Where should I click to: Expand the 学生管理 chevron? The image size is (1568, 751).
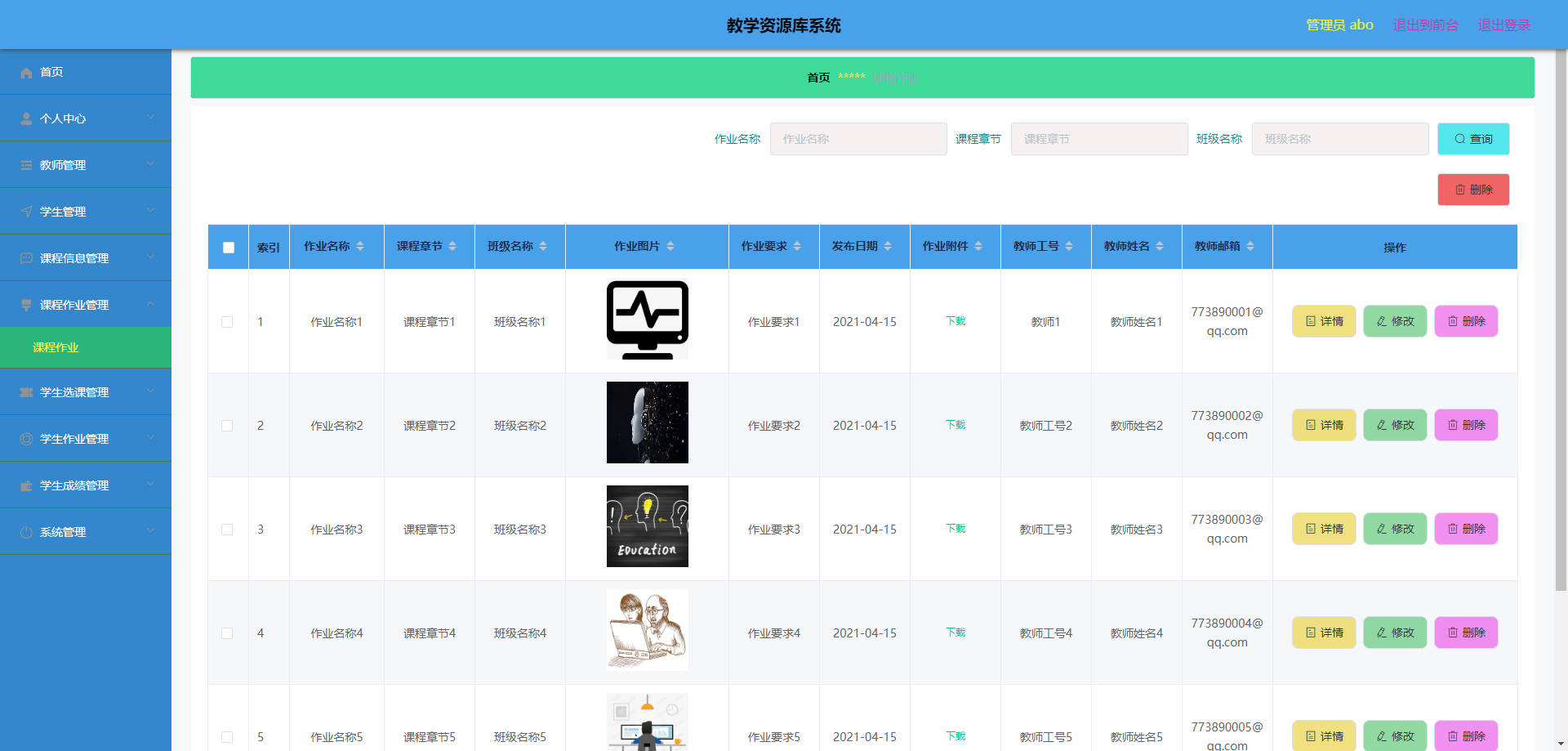coord(151,211)
